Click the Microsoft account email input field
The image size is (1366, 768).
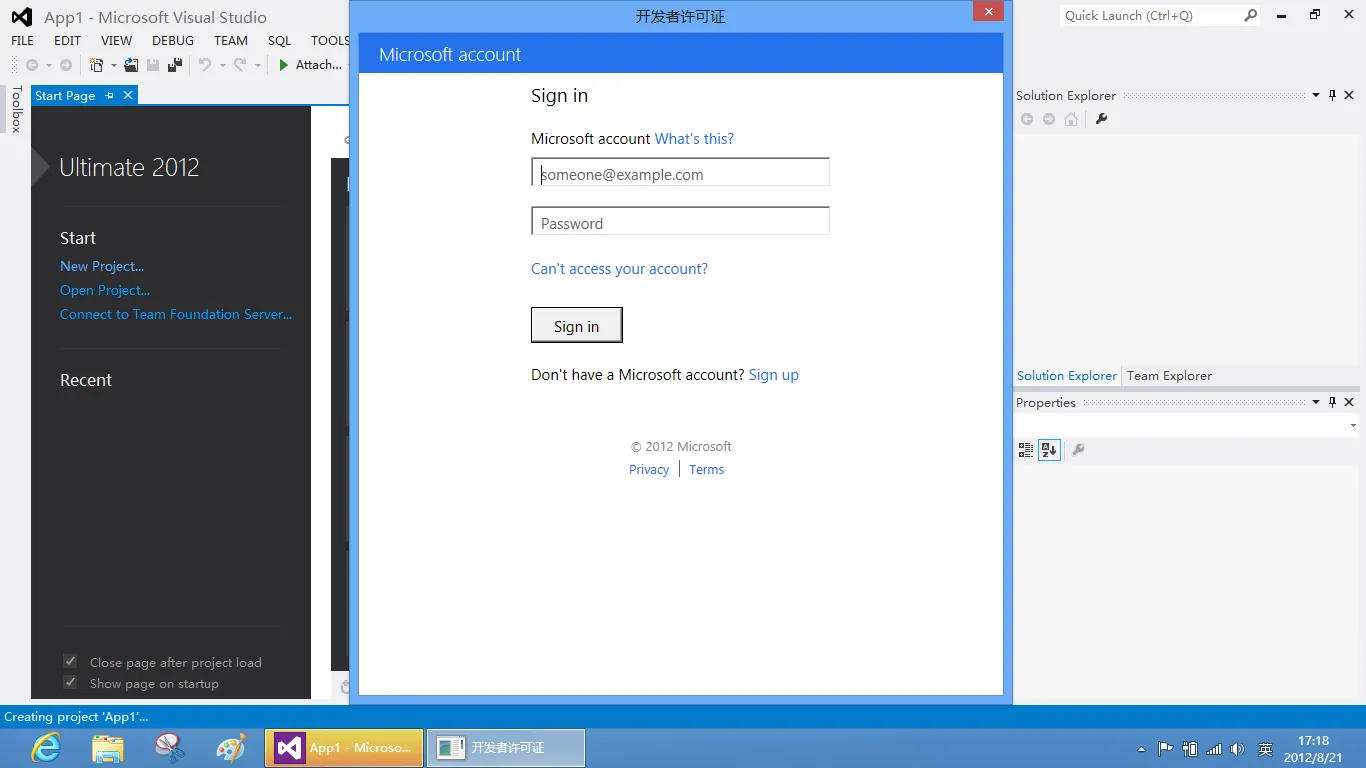tap(680, 173)
